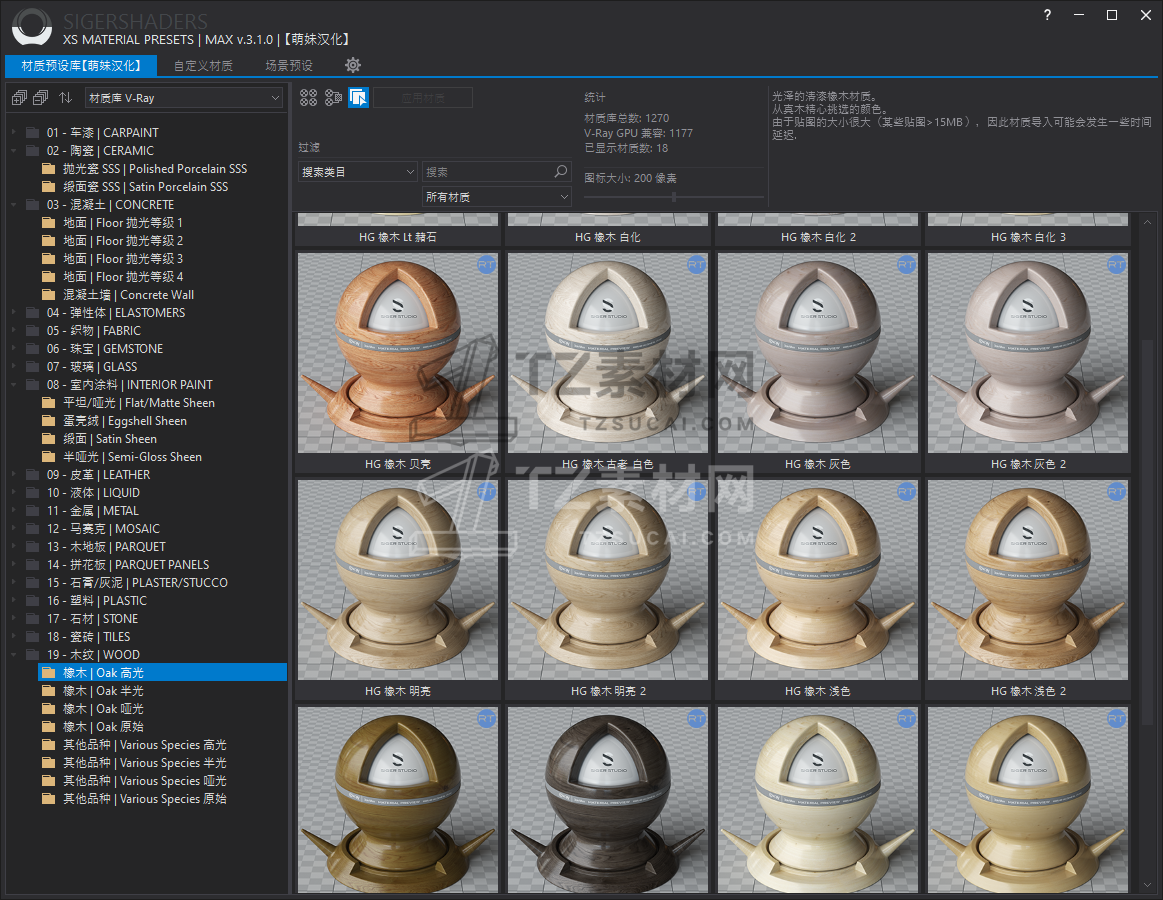The width and height of the screenshot is (1163, 900).
Task: Click folder icon of 抛光瓷 SSS row
Action: coord(48,168)
